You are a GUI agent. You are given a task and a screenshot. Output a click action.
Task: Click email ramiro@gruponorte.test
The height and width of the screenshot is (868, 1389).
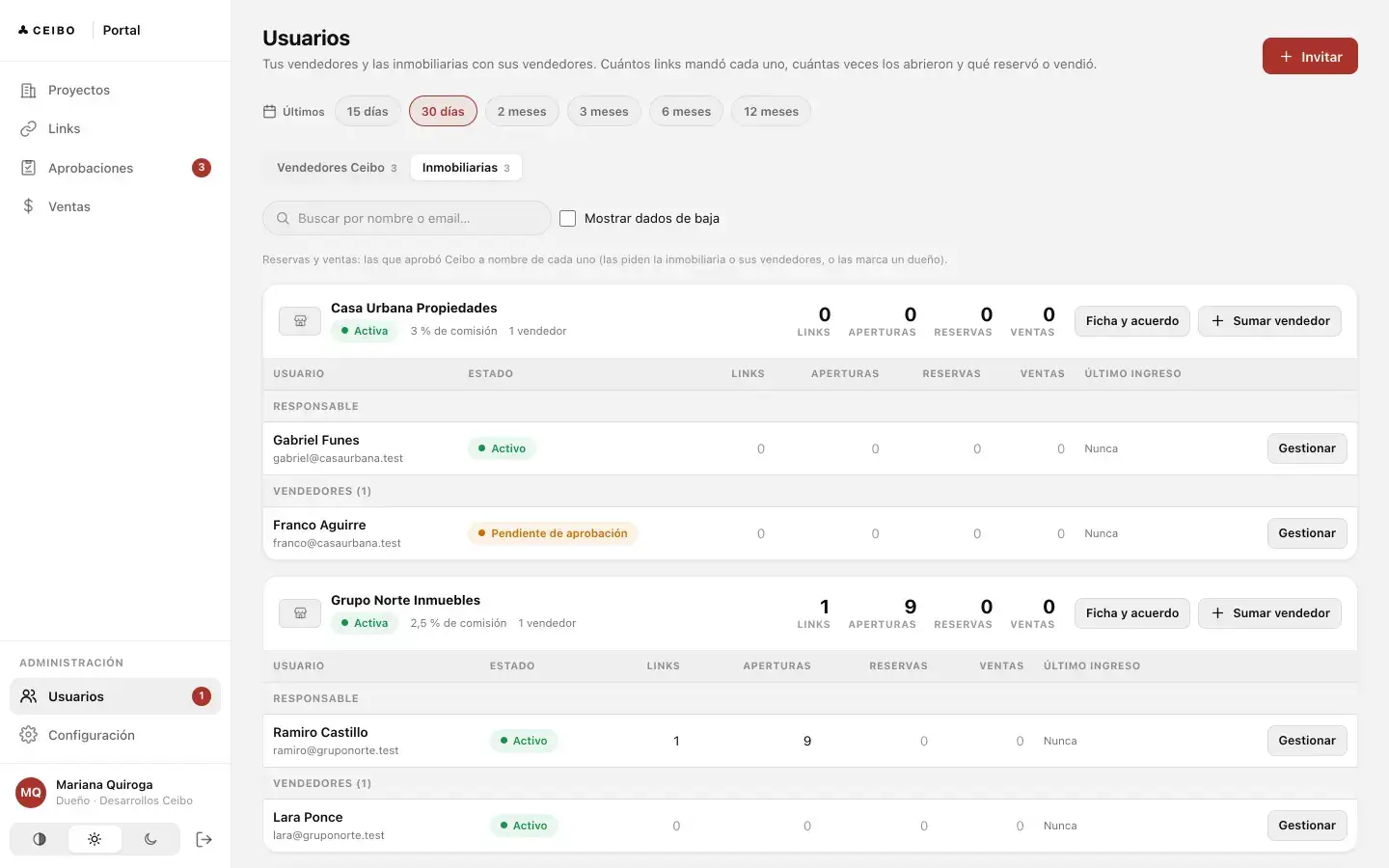[336, 750]
